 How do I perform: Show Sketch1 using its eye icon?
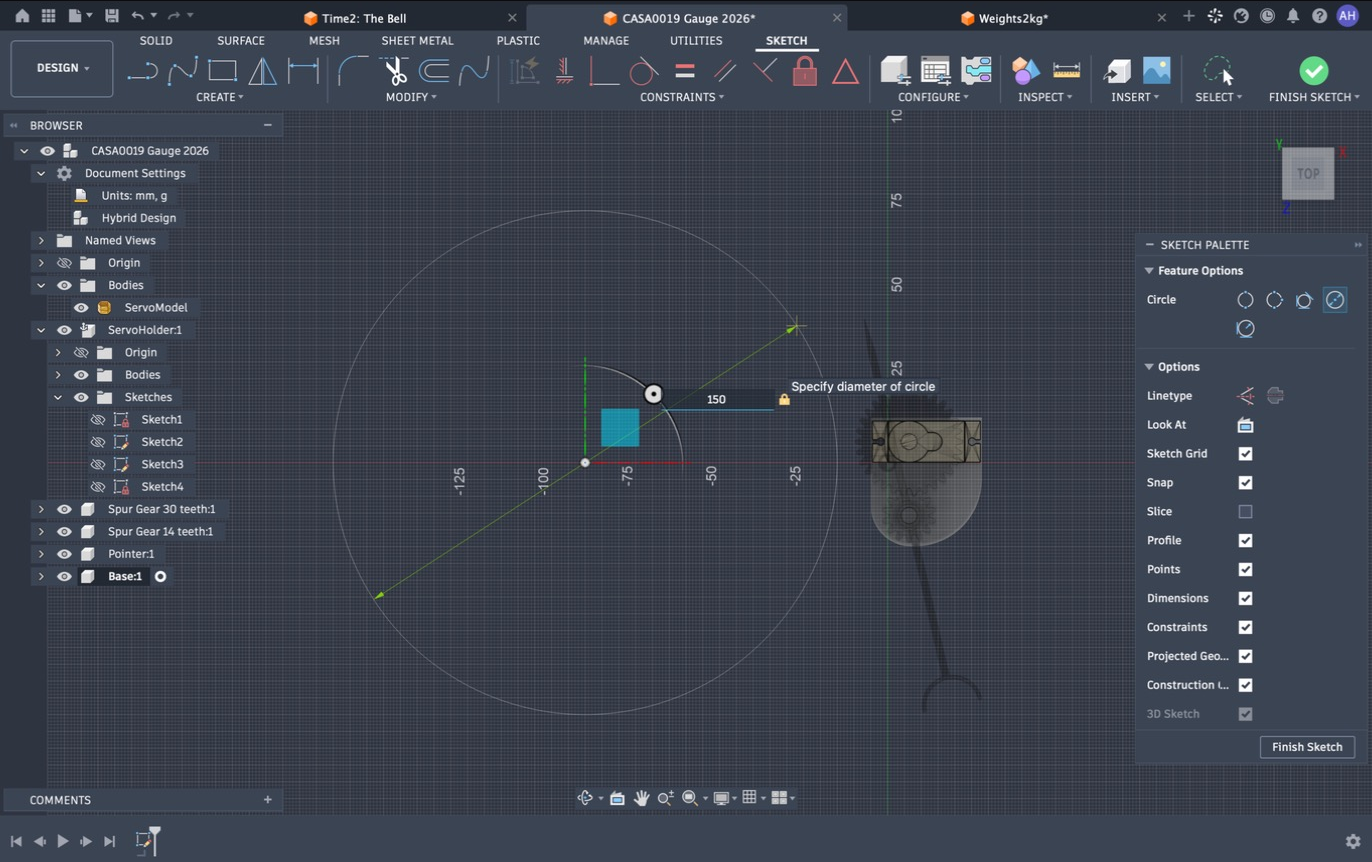tap(98, 420)
